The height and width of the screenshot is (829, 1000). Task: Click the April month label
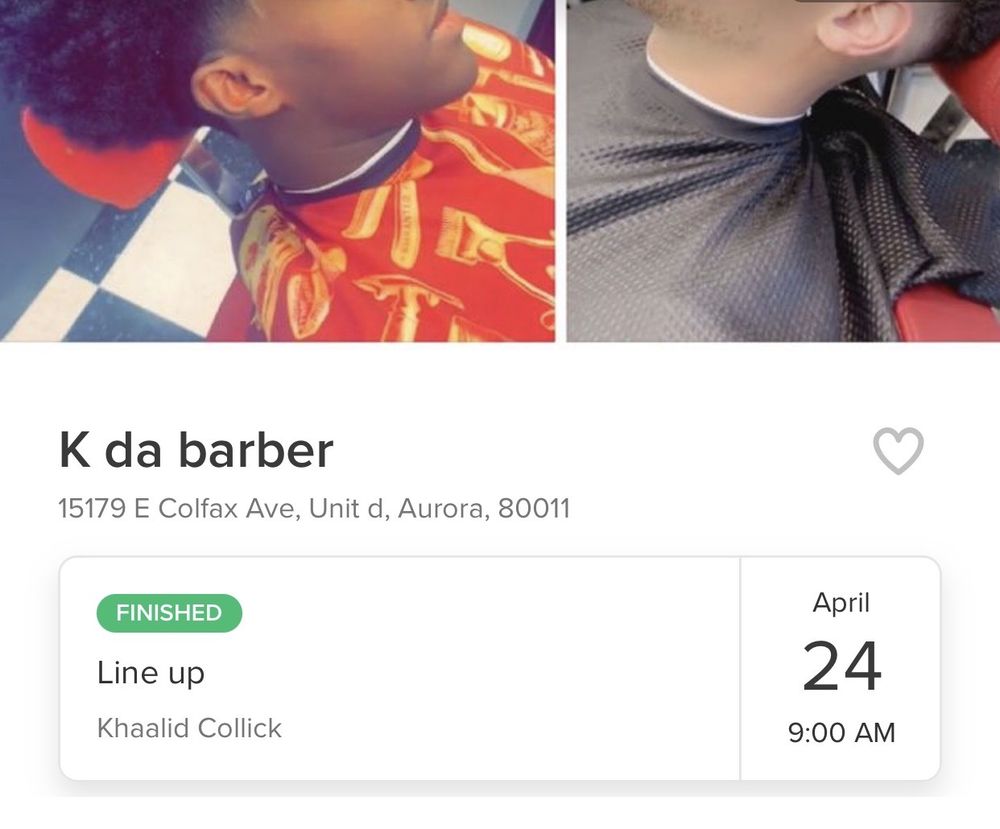[x=841, y=603]
